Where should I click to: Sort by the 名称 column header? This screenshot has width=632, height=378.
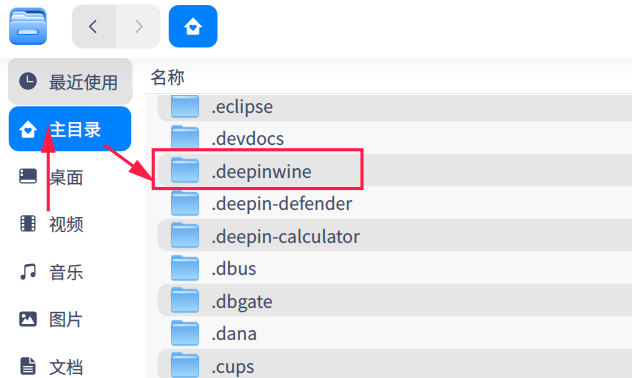tap(168, 77)
